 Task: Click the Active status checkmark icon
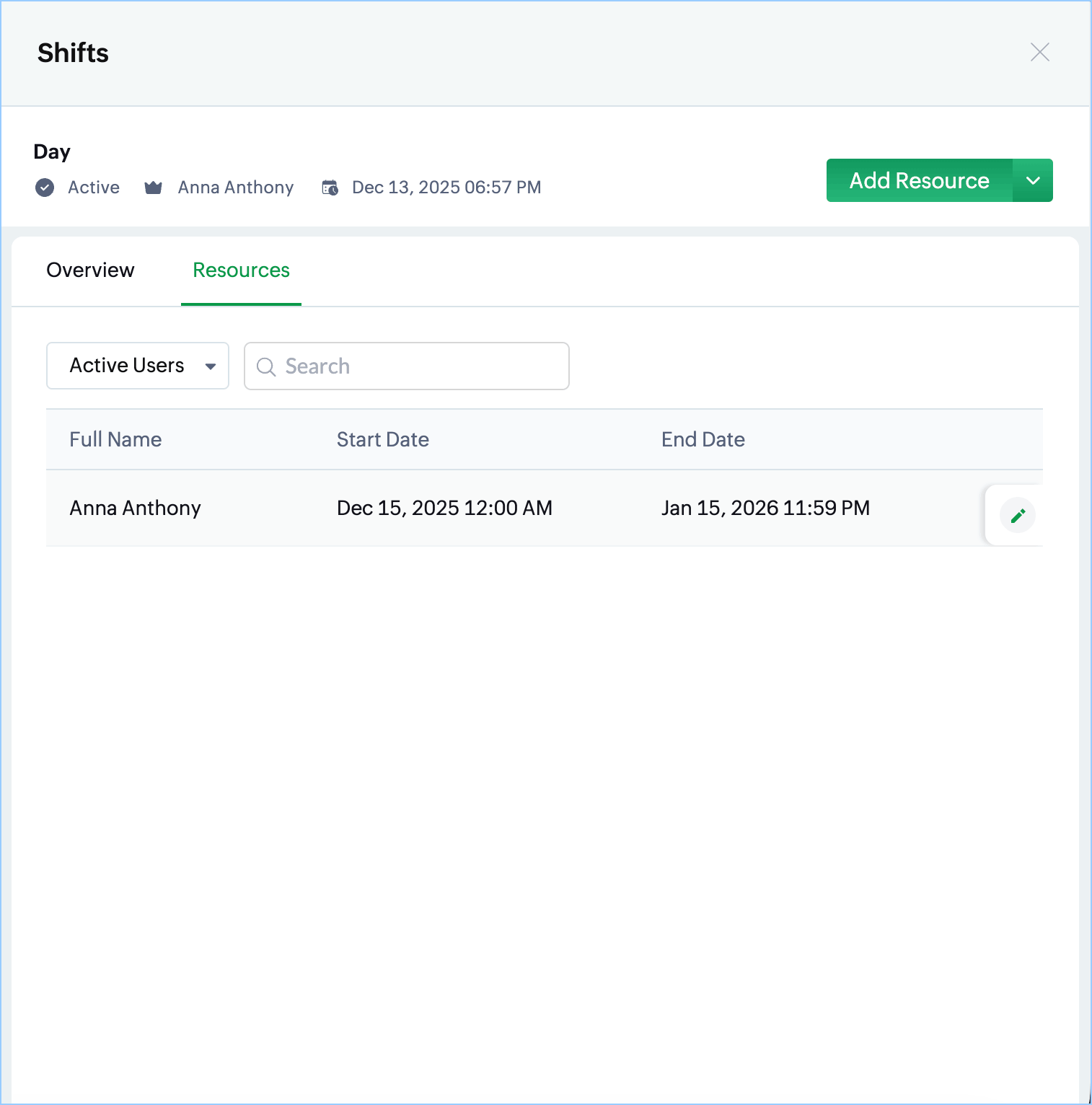pyautogui.click(x=45, y=188)
